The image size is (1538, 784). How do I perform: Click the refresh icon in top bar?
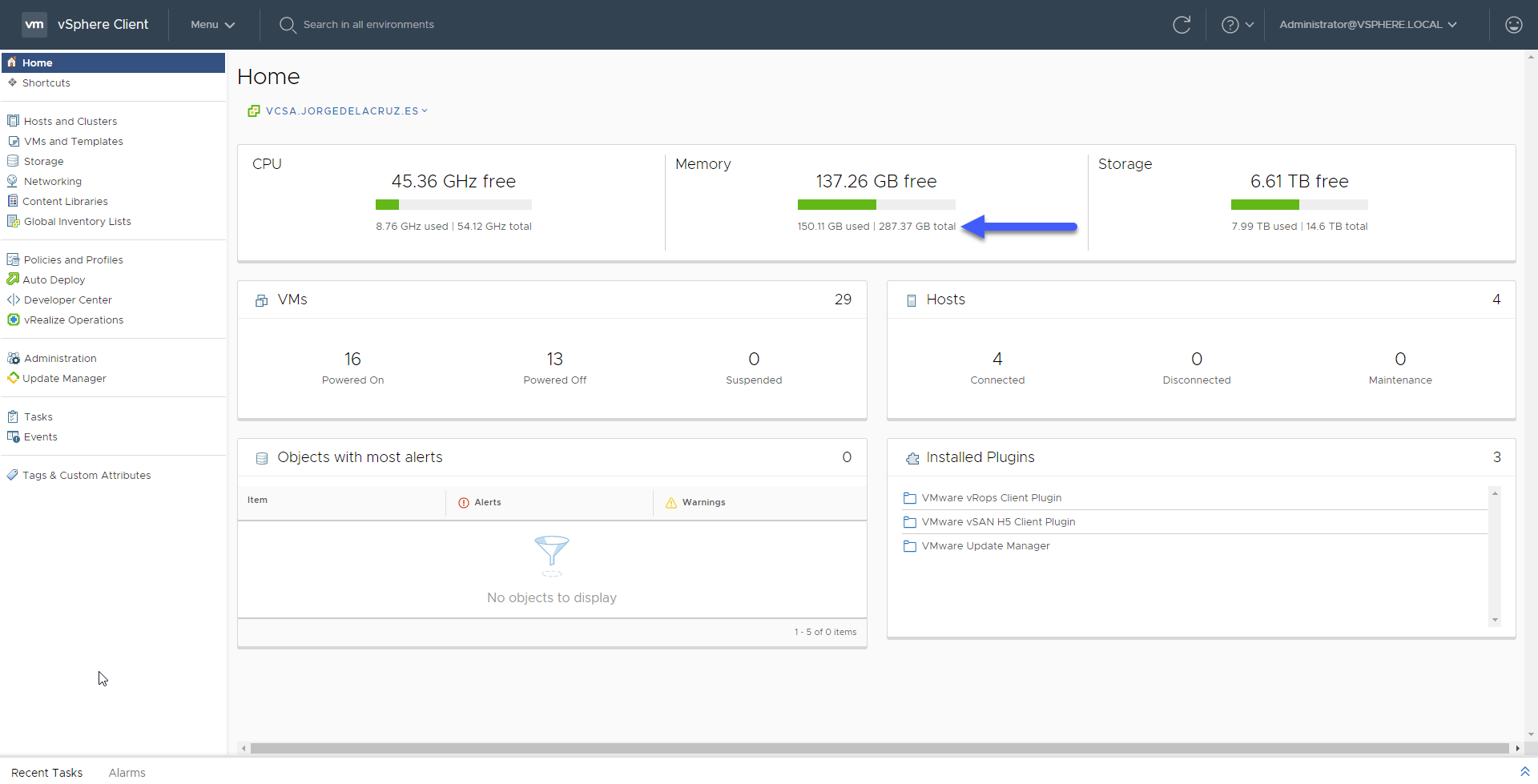1182,25
